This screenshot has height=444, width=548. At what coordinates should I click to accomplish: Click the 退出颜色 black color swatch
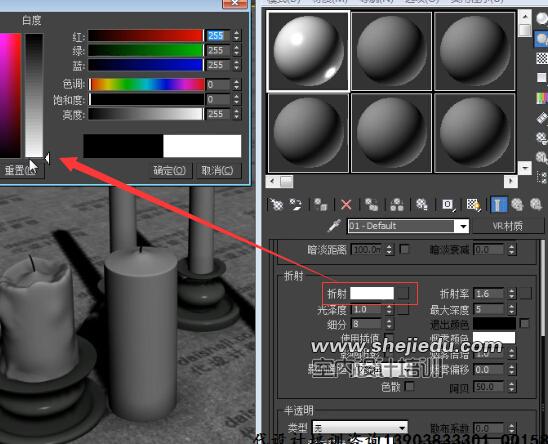click(x=494, y=323)
